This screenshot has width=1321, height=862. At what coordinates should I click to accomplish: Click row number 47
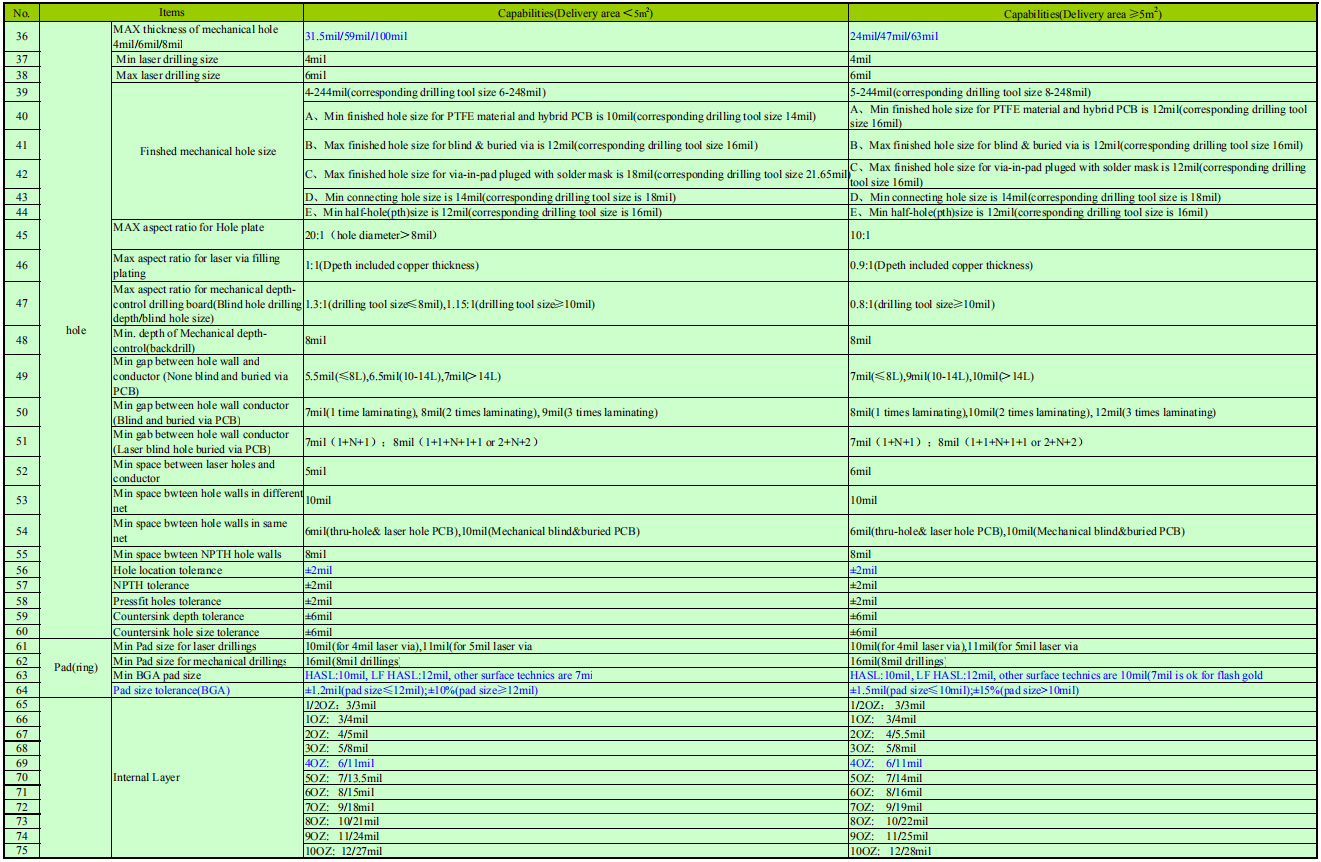[22, 304]
